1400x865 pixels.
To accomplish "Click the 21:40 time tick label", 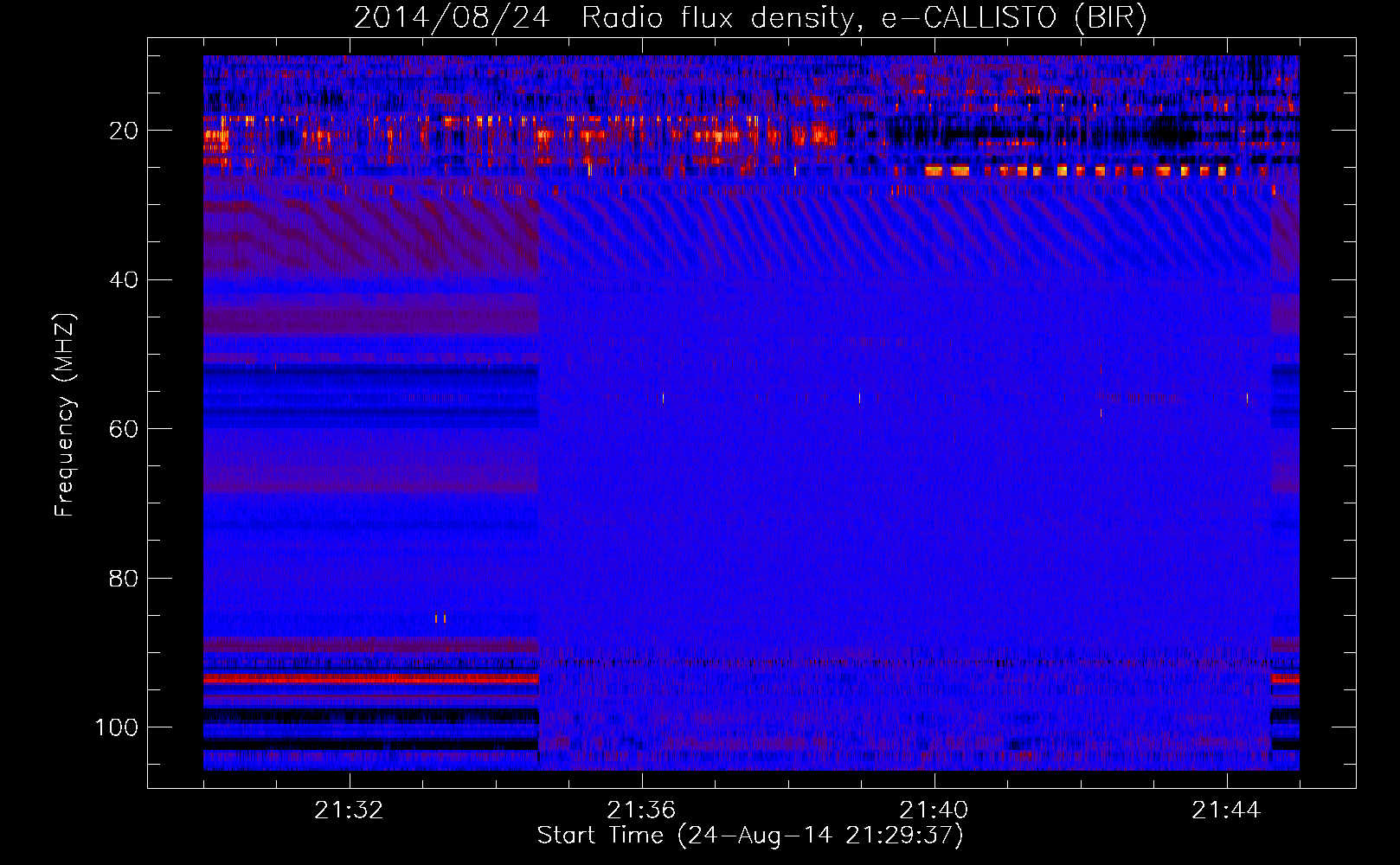I will pyautogui.click(x=934, y=811).
